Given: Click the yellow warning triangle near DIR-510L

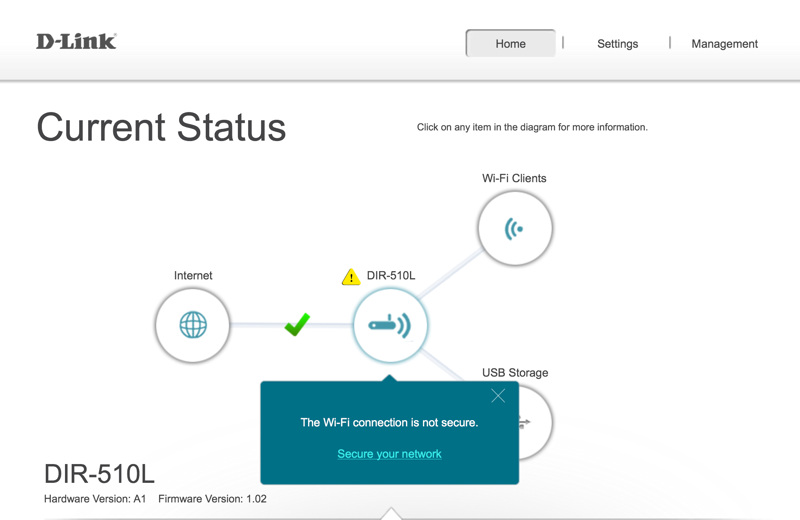Looking at the screenshot, I should [351, 277].
